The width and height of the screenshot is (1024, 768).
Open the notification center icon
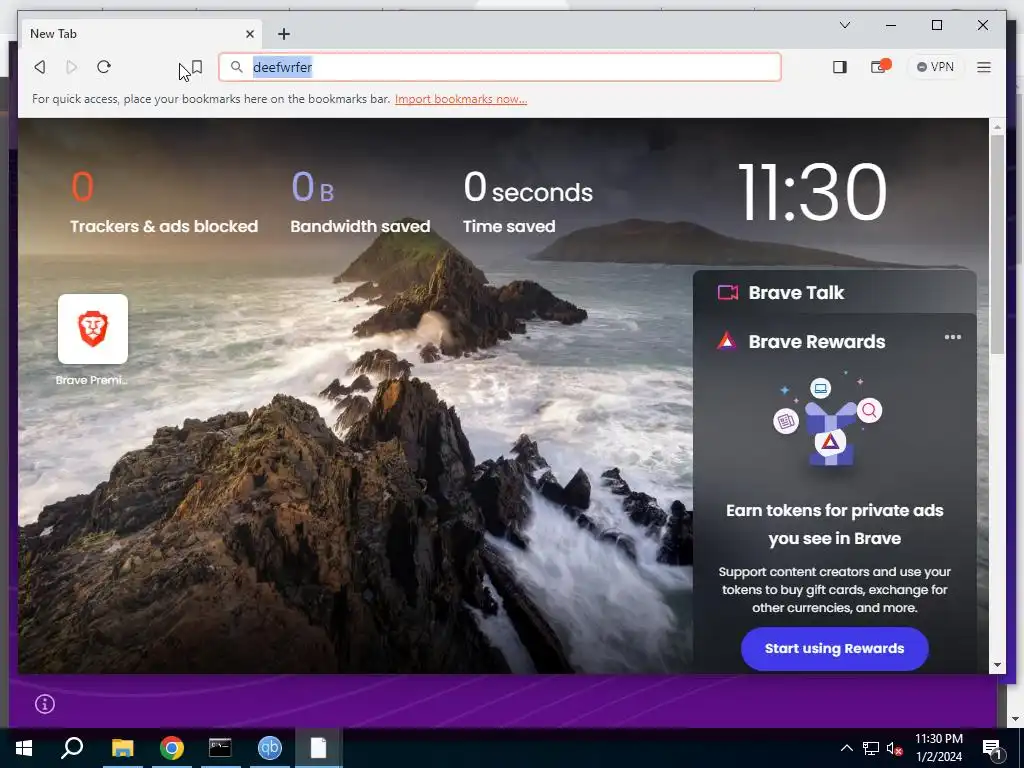point(991,748)
